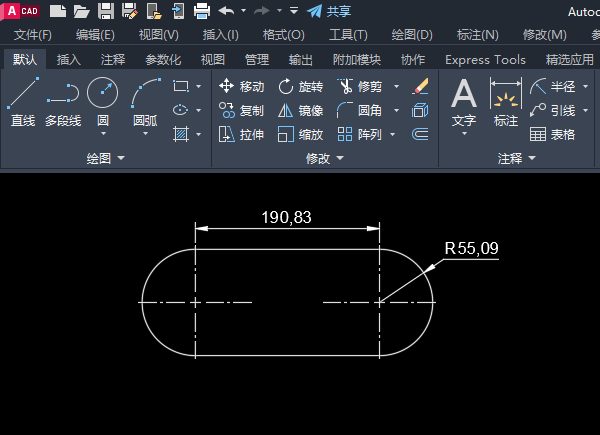
Task: Open the Fillet (圆角) dropdown arrow
Action: click(x=396, y=111)
